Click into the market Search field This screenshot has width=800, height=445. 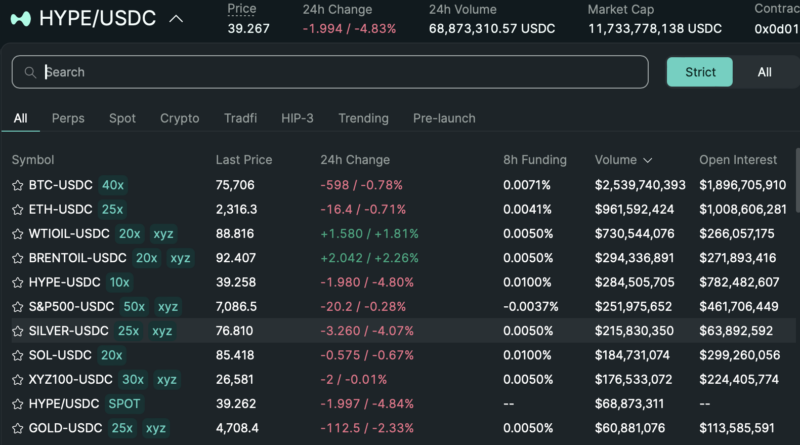[340, 72]
